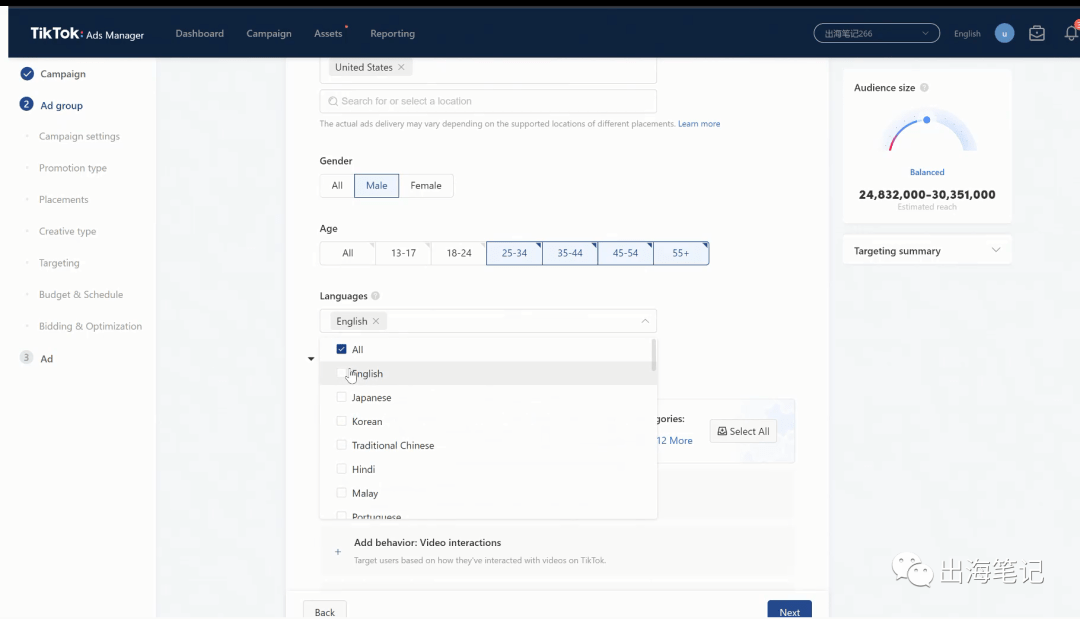Open the user avatar menu
The height and width of the screenshot is (619, 1080).
(1004, 33)
